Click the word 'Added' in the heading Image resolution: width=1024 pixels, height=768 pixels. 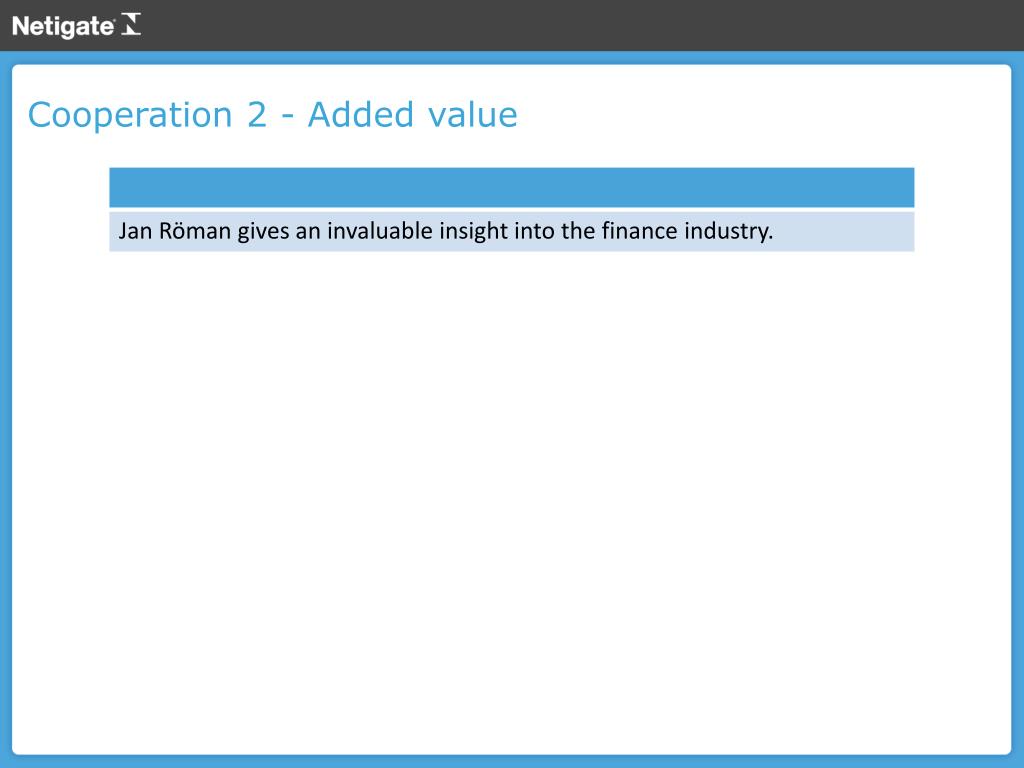(x=360, y=115)
